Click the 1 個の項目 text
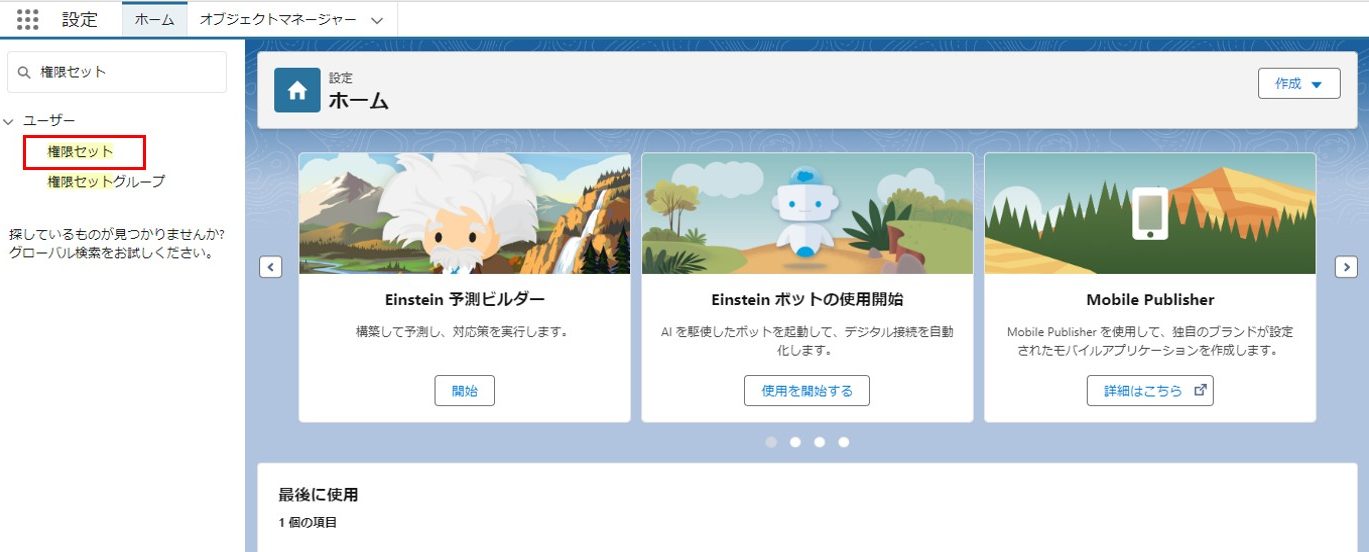 (308, 522)
